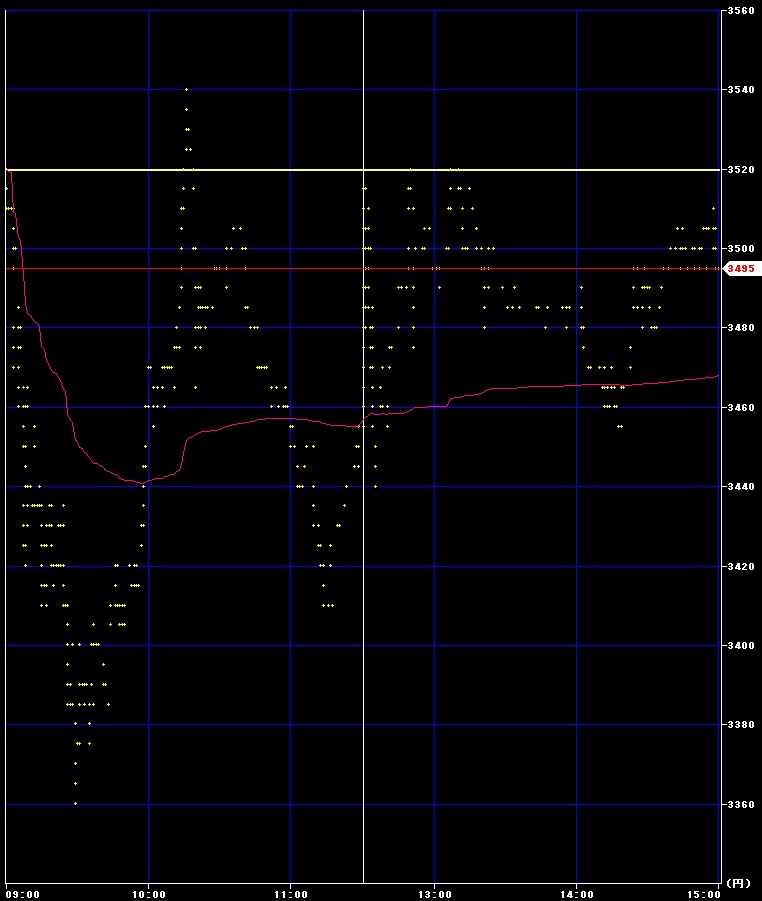Image resolution: width=762 pixels, height=901 pixels.
Task: Click the 10:00 time axis label
Action: 149,895
